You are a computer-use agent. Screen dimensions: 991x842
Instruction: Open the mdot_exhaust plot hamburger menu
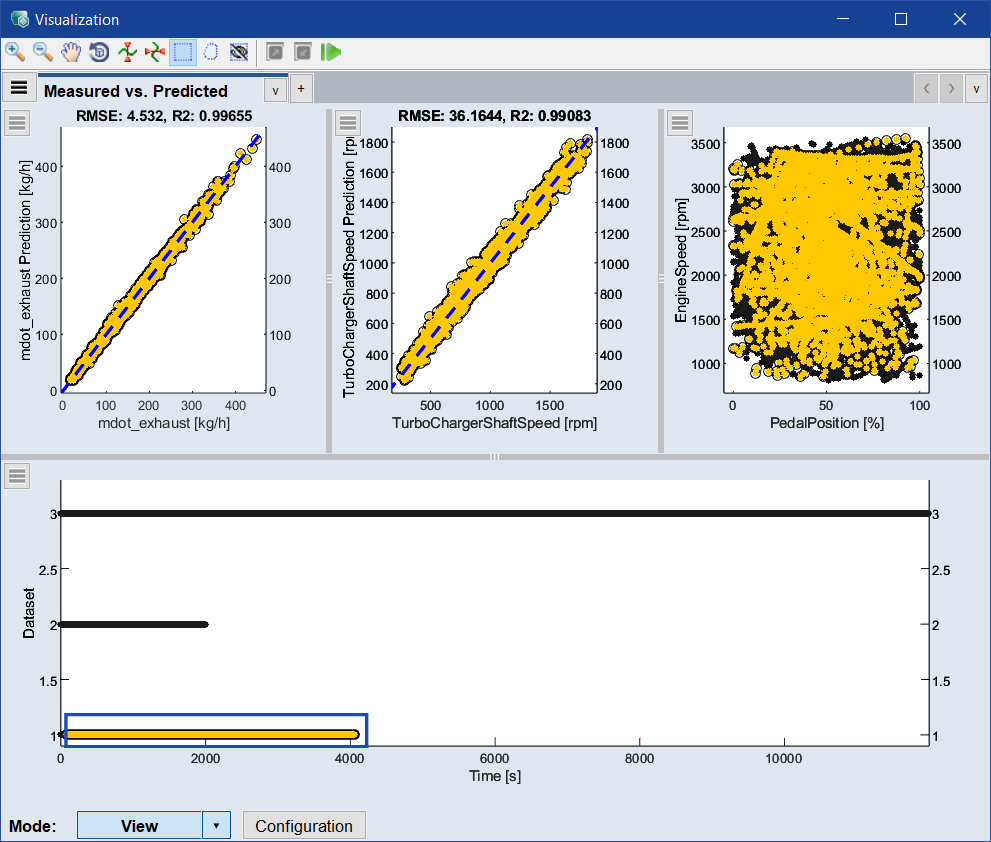pyautogui.click(x=18, y=123)
